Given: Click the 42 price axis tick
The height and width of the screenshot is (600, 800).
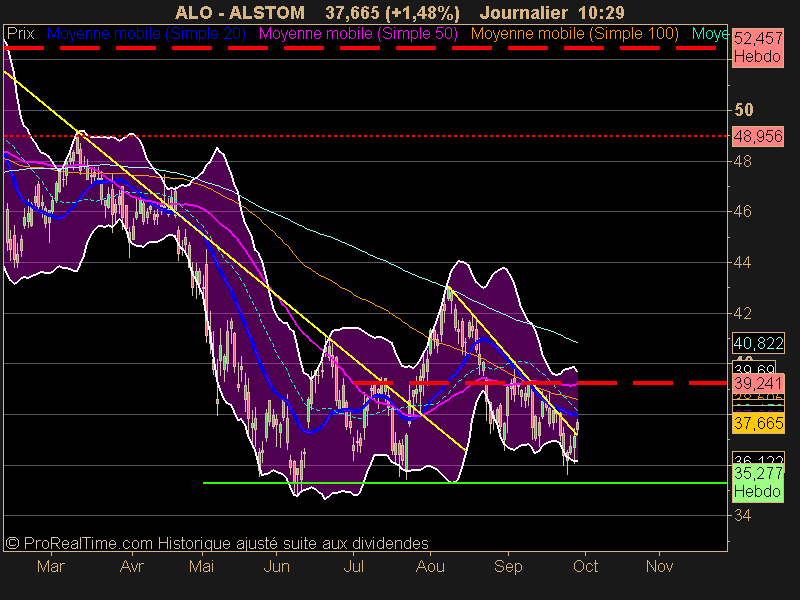Looking at the screenshot, I should (x=742, y=313).
